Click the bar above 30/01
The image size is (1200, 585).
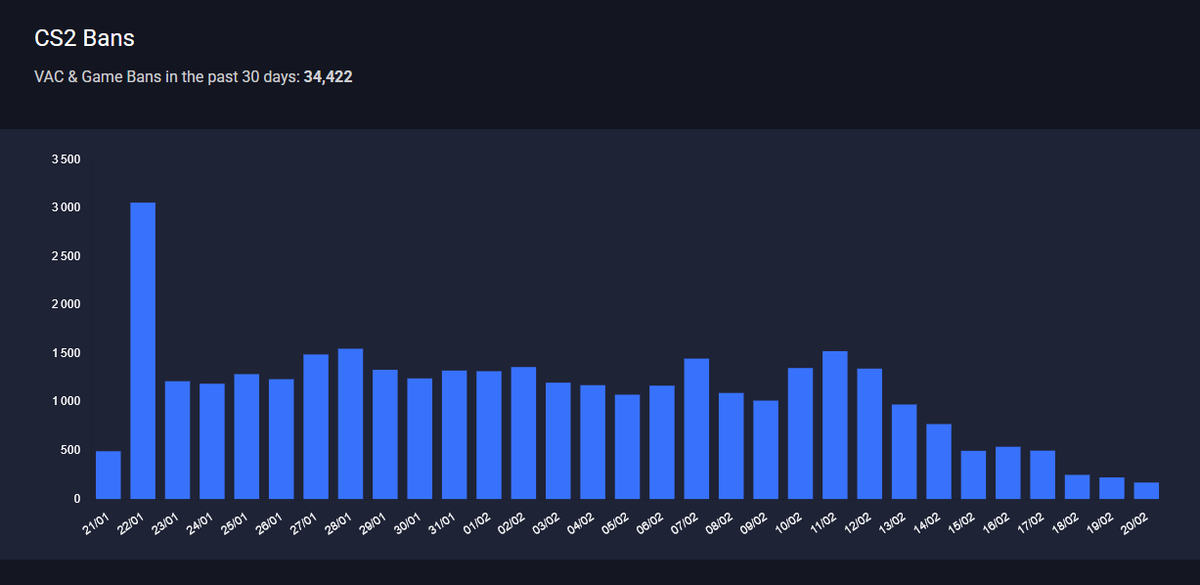coord(420,438)
